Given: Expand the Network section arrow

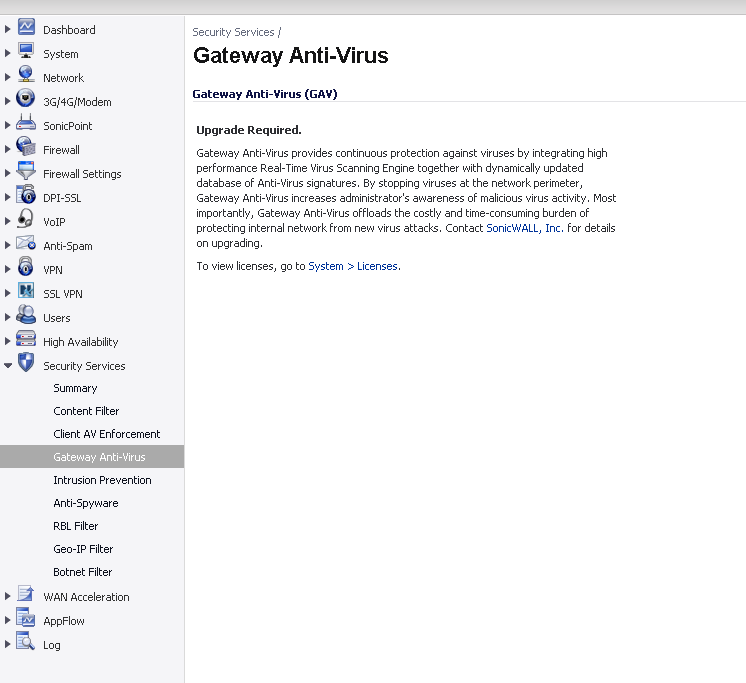Looking at the screenshot, I should coord(7,78).
